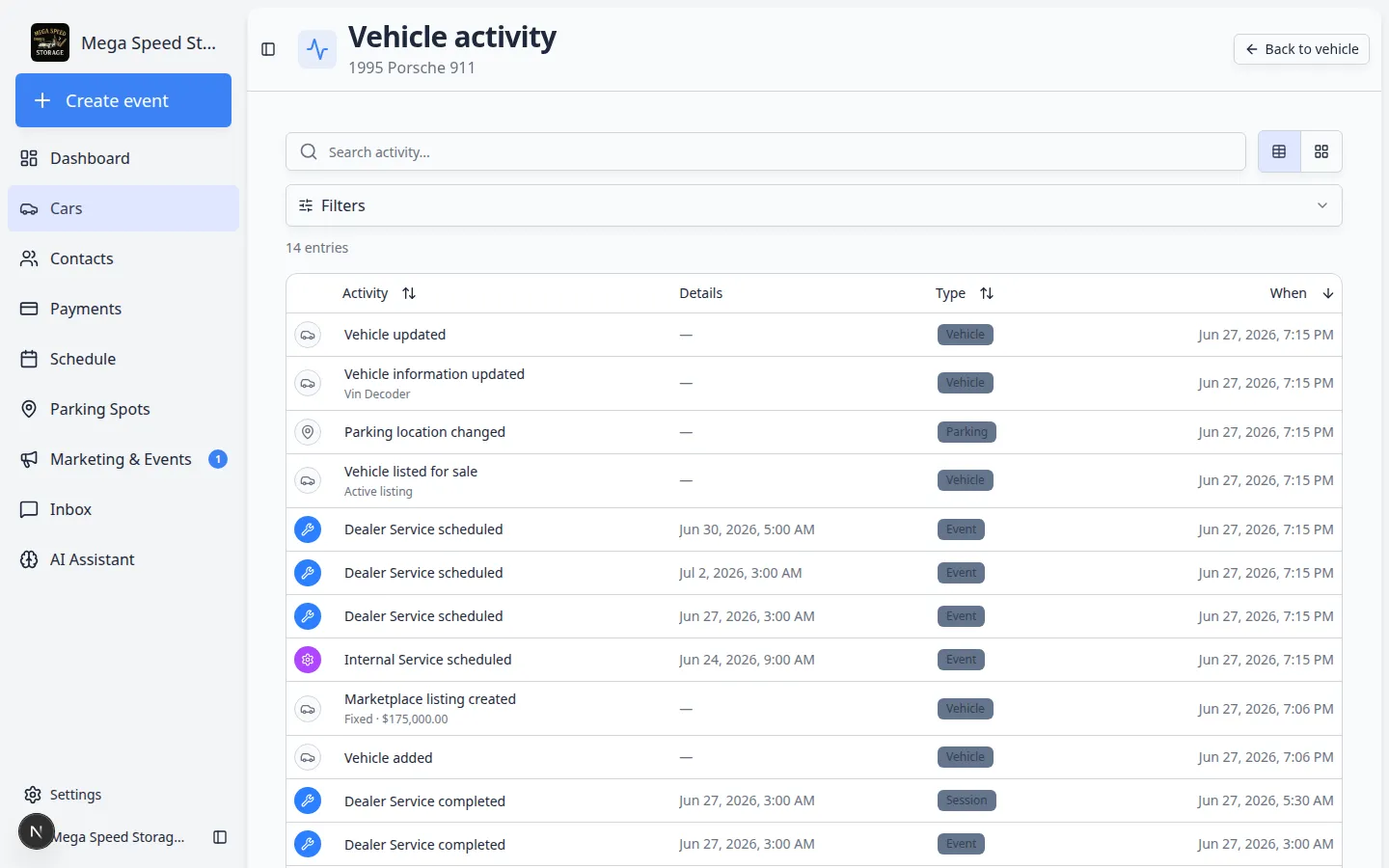Expand the Filters panel
Image resolution: width=1389 pixels, height=868 pixels.
(813, 205)
